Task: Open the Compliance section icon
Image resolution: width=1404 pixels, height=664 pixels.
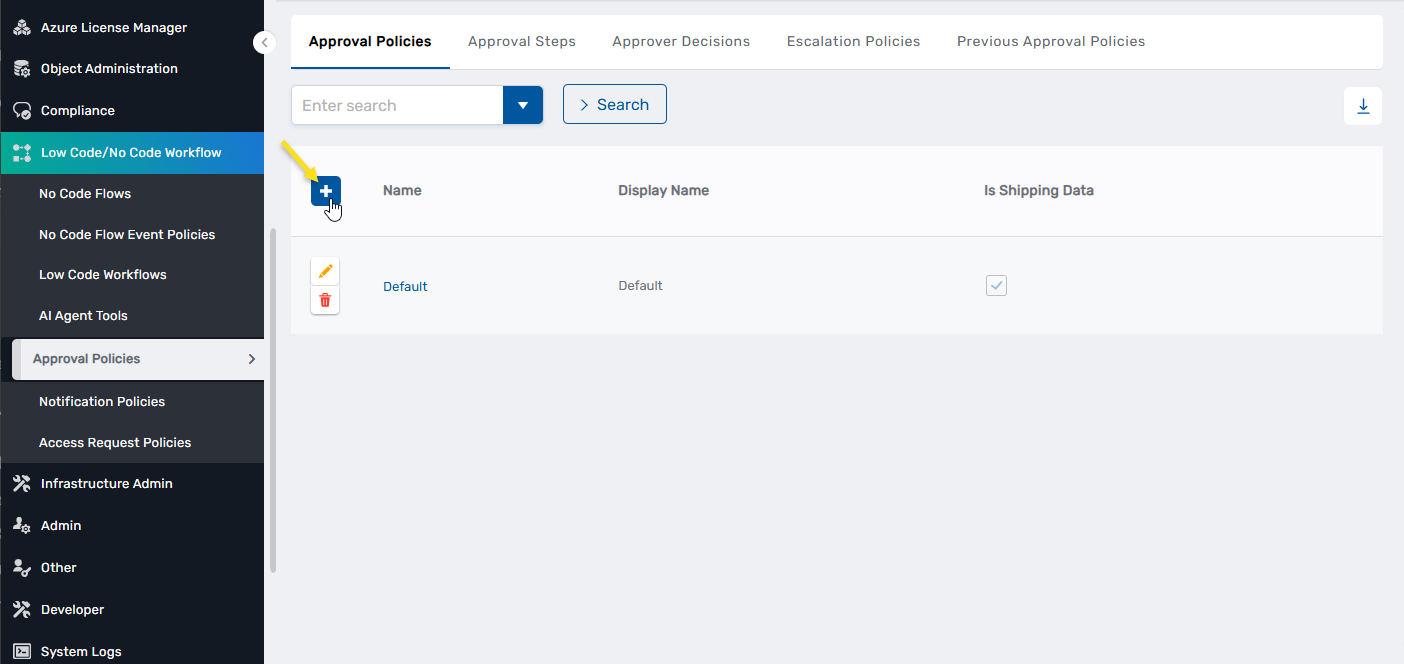Action: point(22,110)
